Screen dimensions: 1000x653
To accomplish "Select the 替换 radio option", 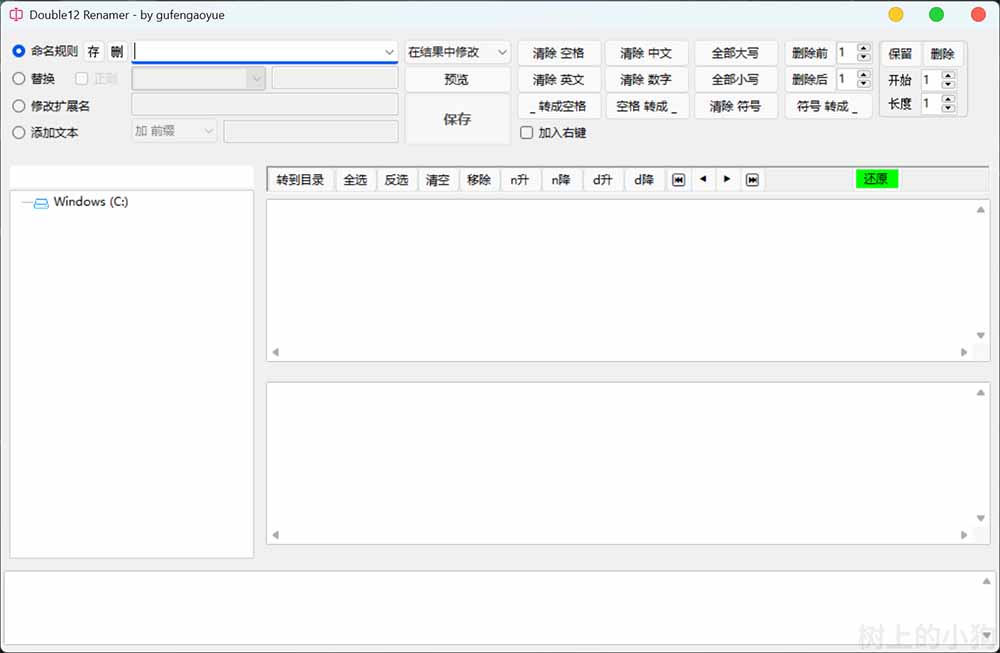I will coord(19,79).
